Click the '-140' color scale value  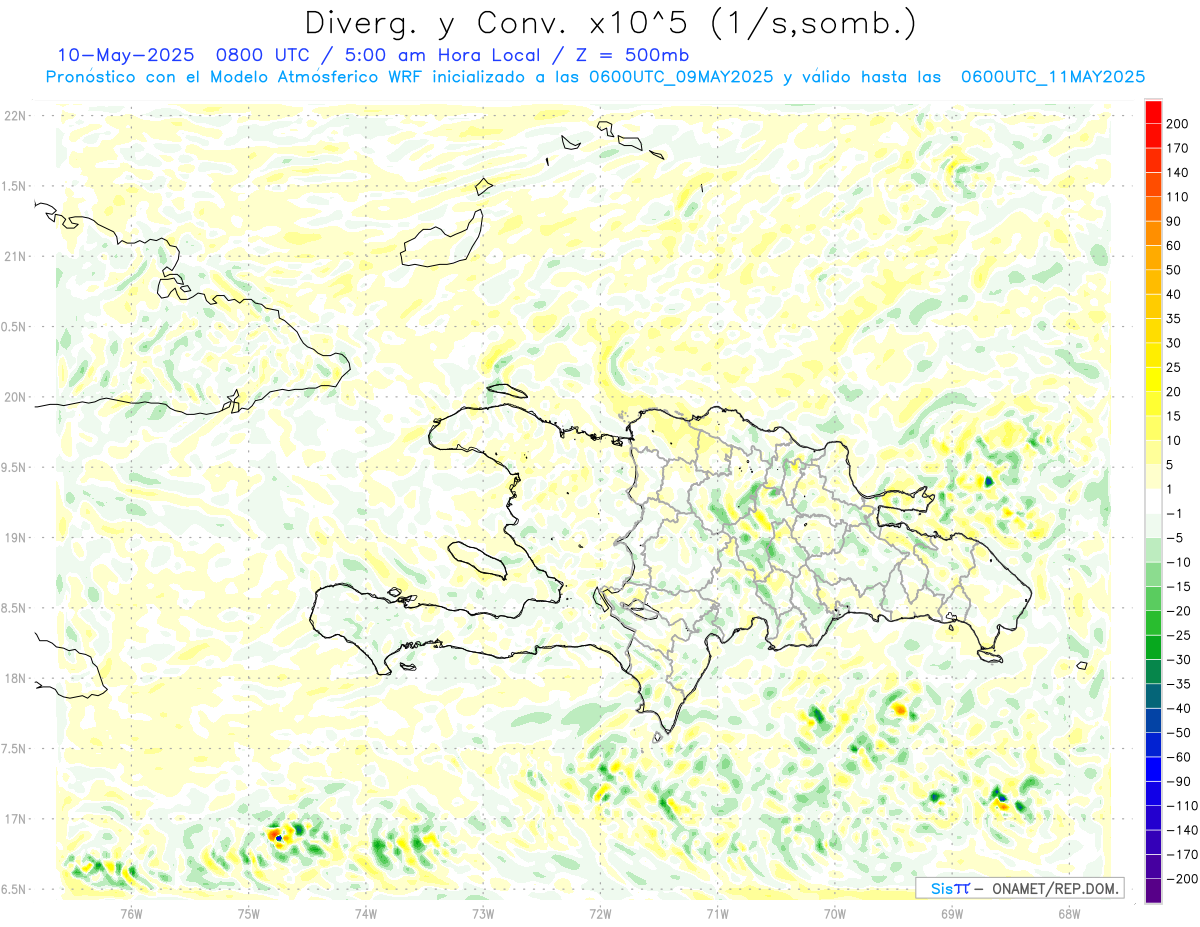(x=1183, y=830)
